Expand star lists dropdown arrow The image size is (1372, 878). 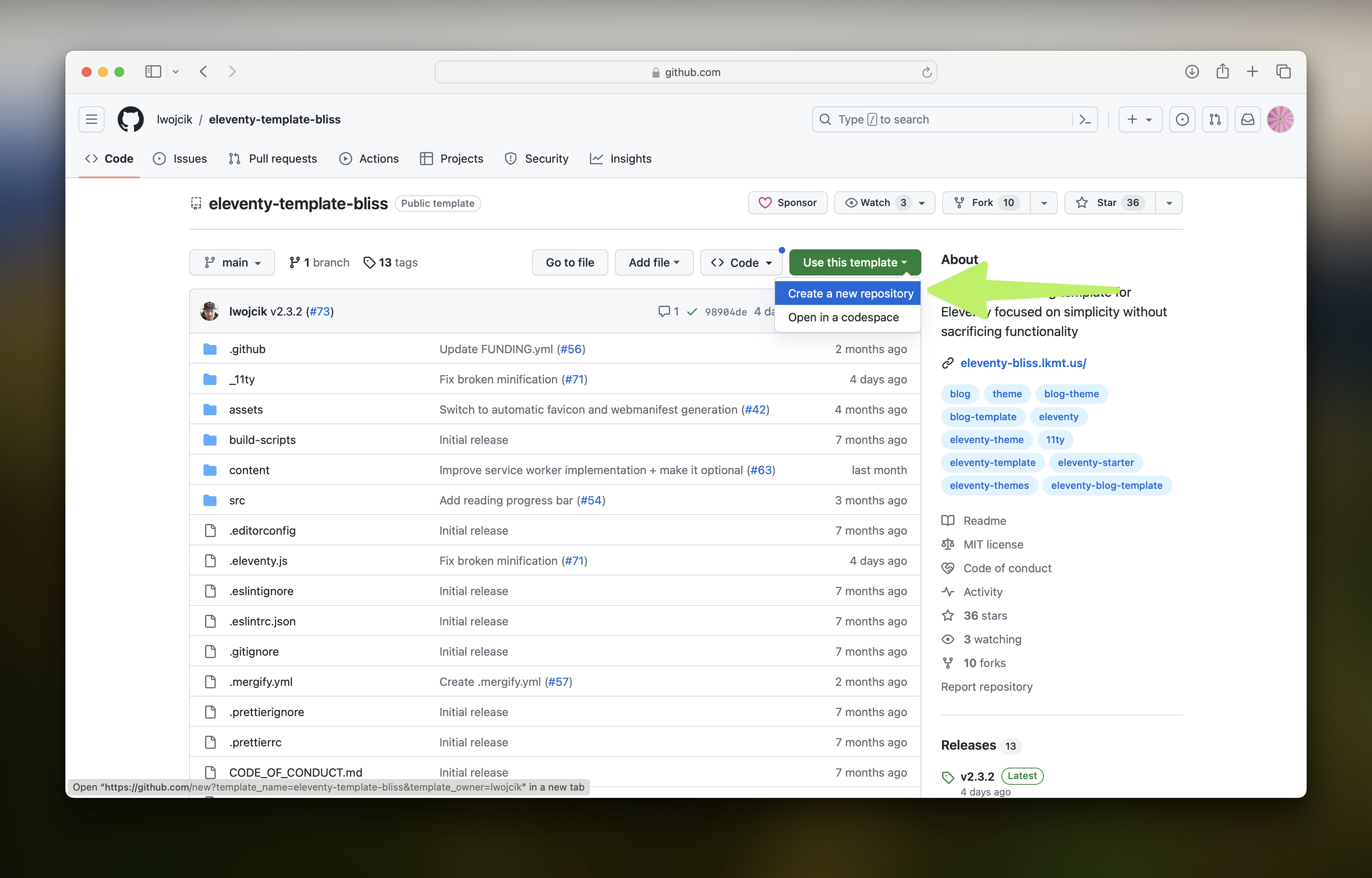1169,202
